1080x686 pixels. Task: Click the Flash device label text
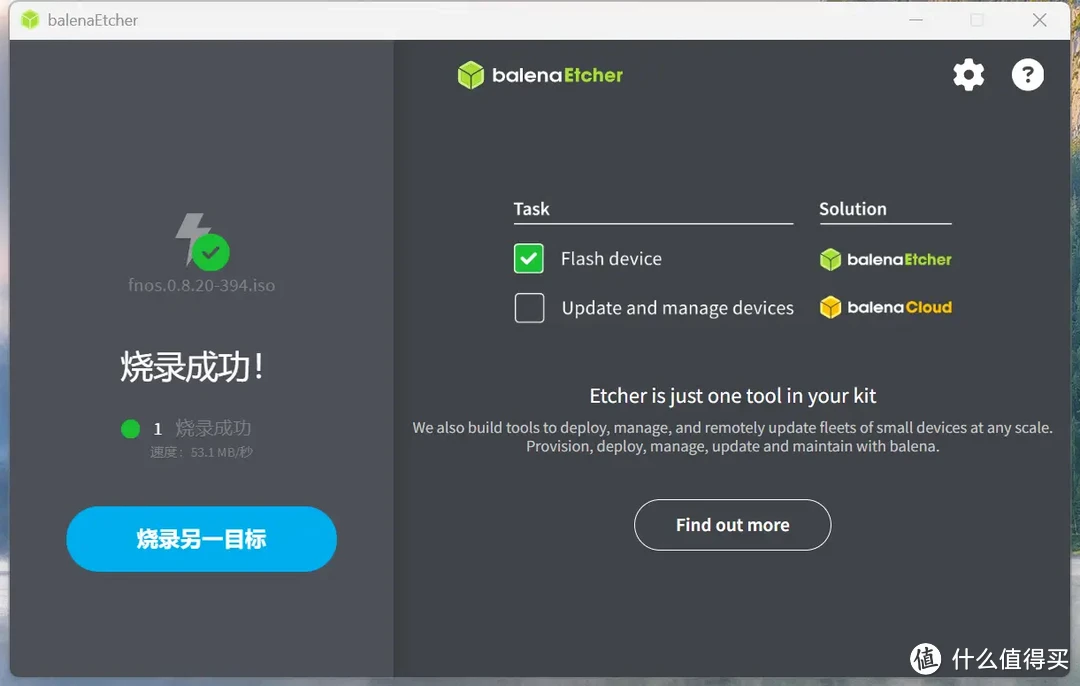611,259
